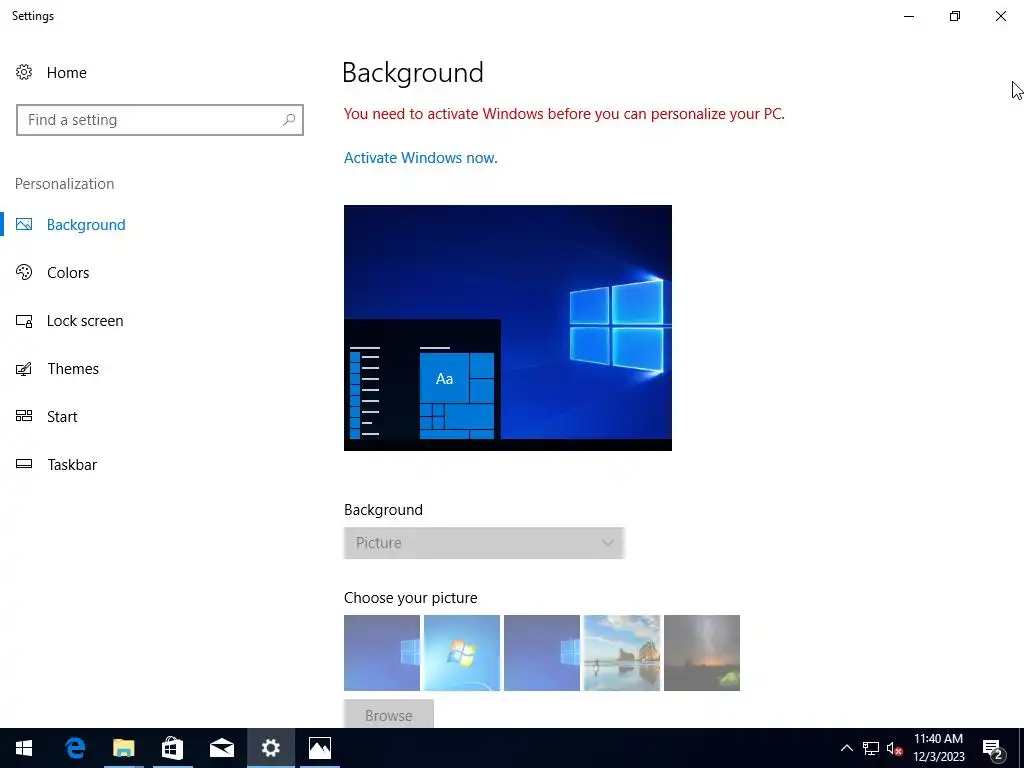Click the Background picture icon in sidebar
The height and width of the screenshot is (768, 1024).
point(24,224)
